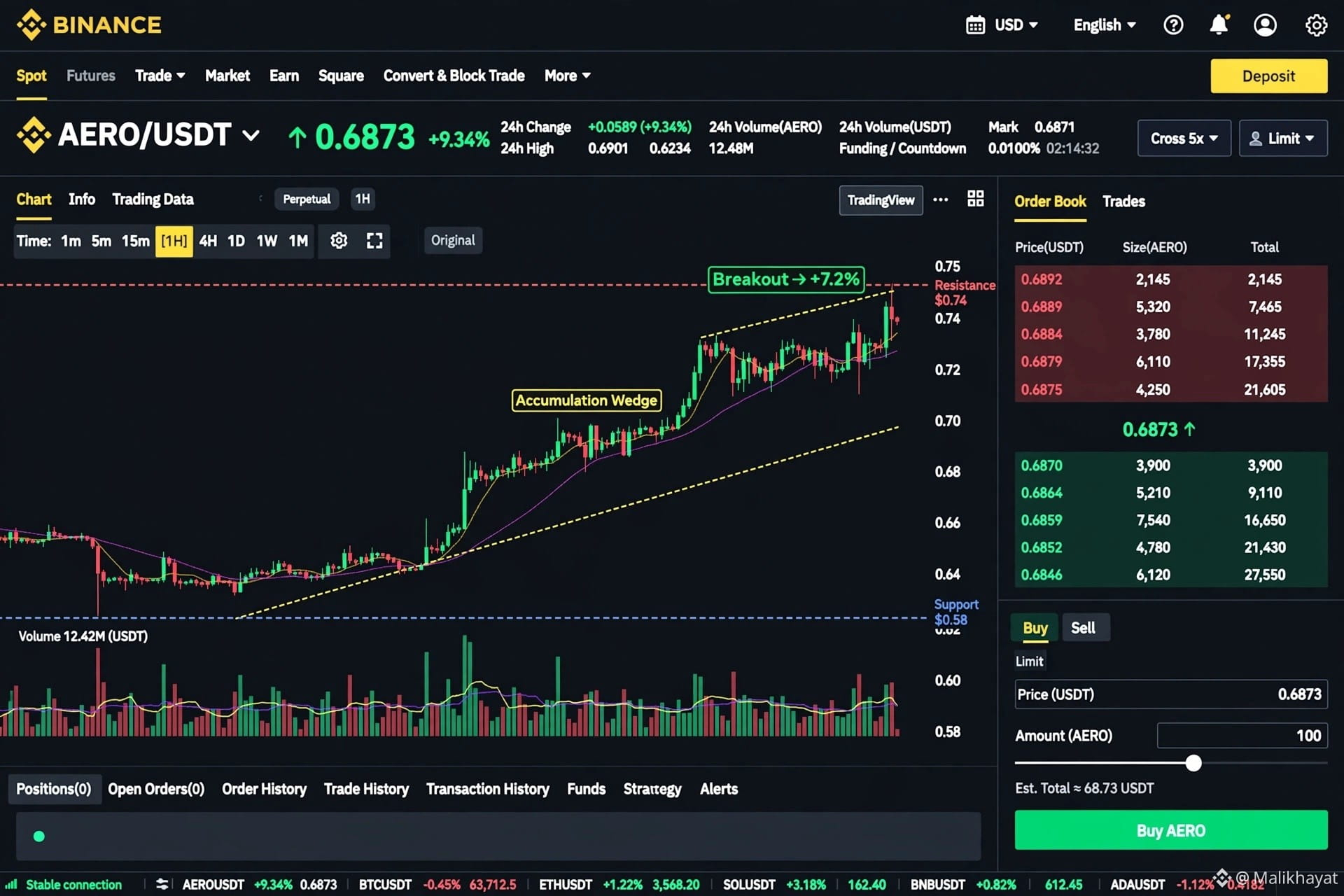The image size is (1344, 896).
Task: Click the AERO/USDT pair logo icon
Action: coord(34,134)
